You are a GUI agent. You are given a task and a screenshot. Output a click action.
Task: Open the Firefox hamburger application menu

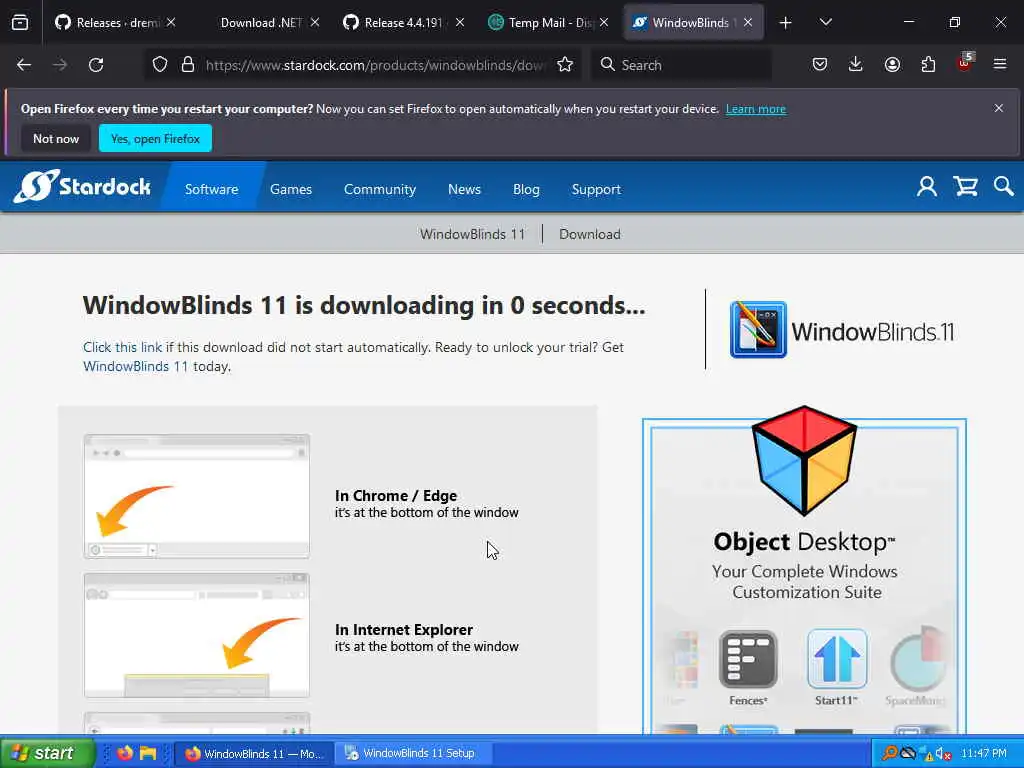click(1000, 65)
